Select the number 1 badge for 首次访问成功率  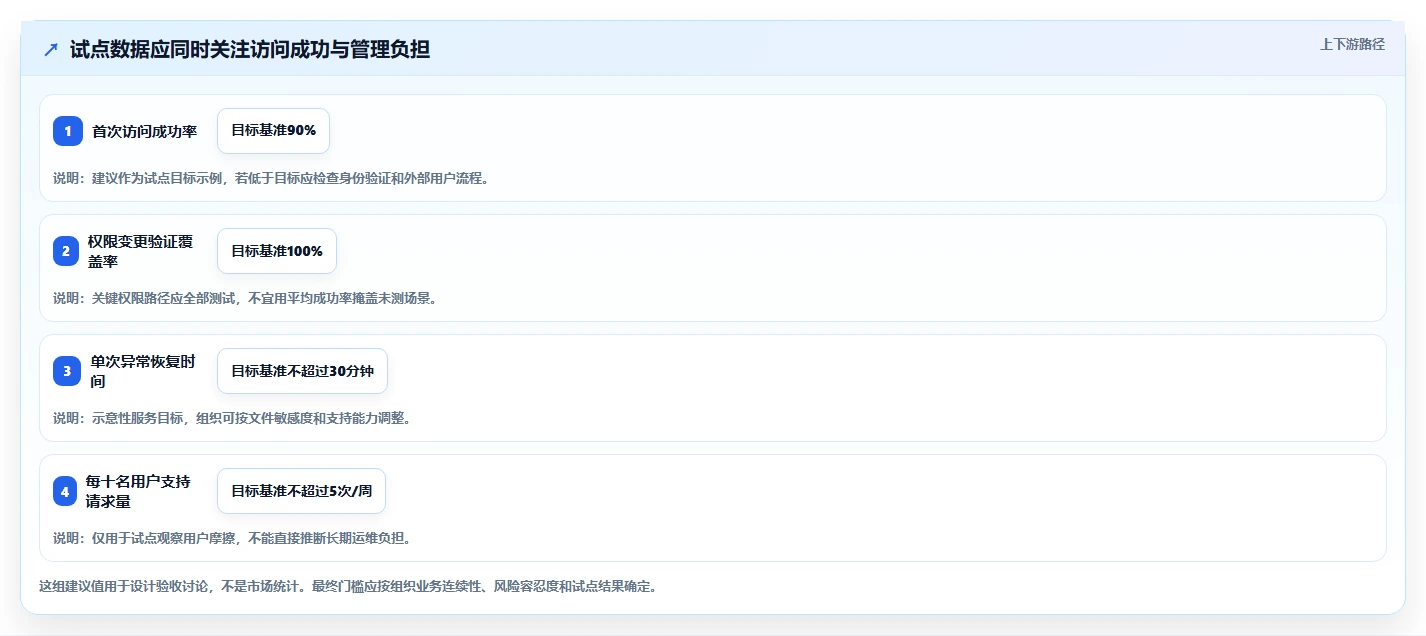pyautogui.click(x=68, y=131)
